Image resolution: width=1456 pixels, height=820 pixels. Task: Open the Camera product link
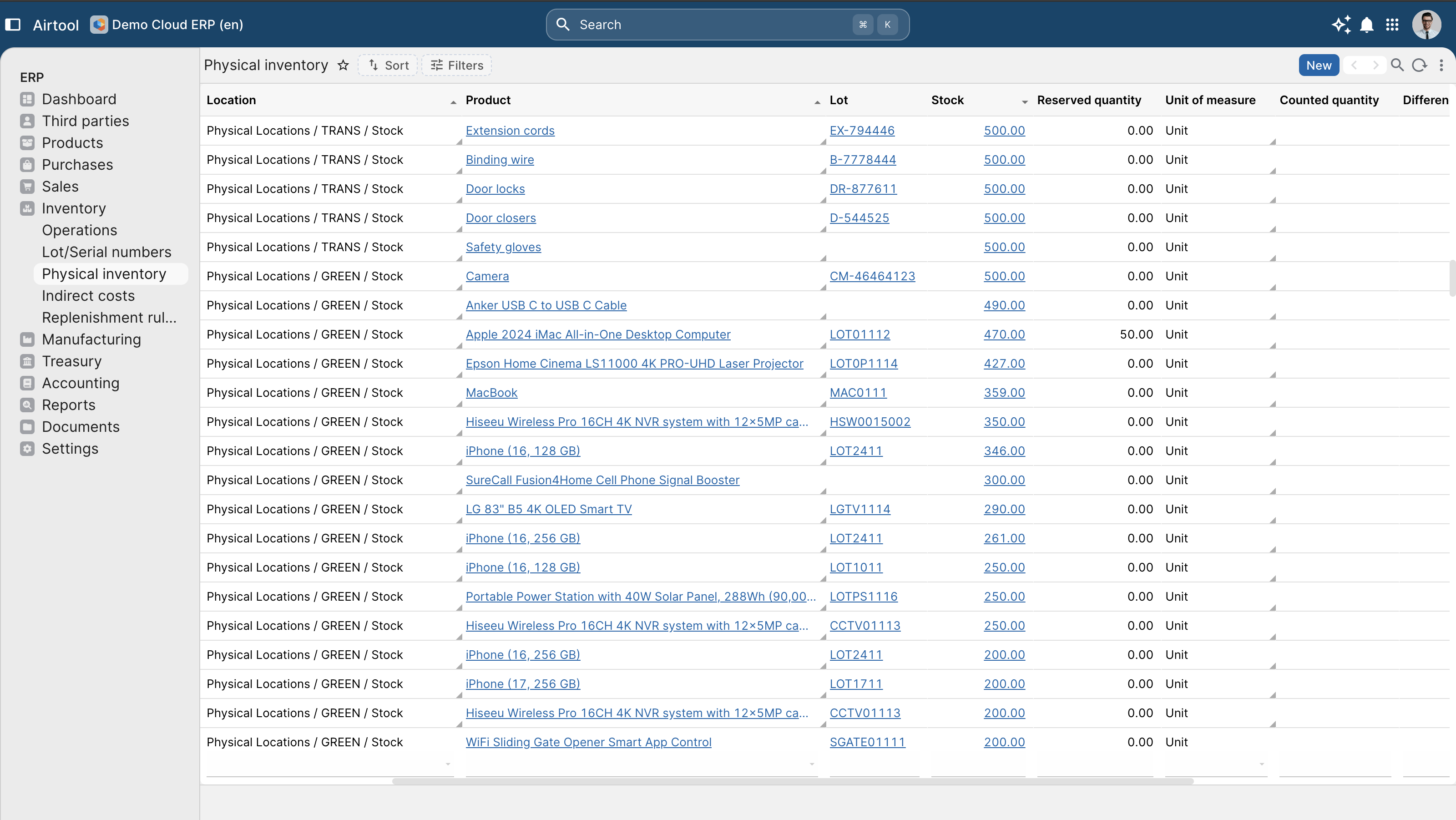(487, 276)
